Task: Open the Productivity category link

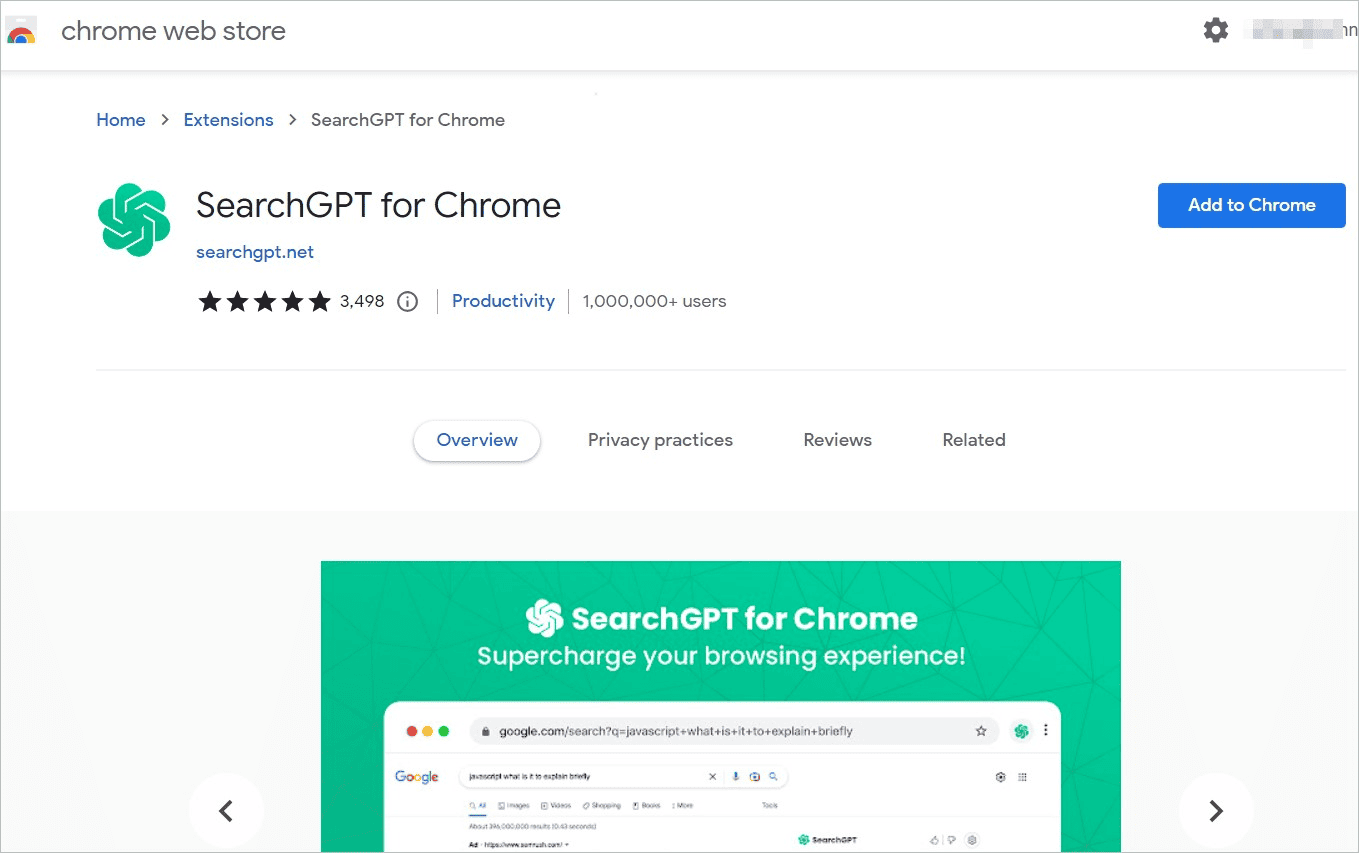Action: (x=503, y=301)
